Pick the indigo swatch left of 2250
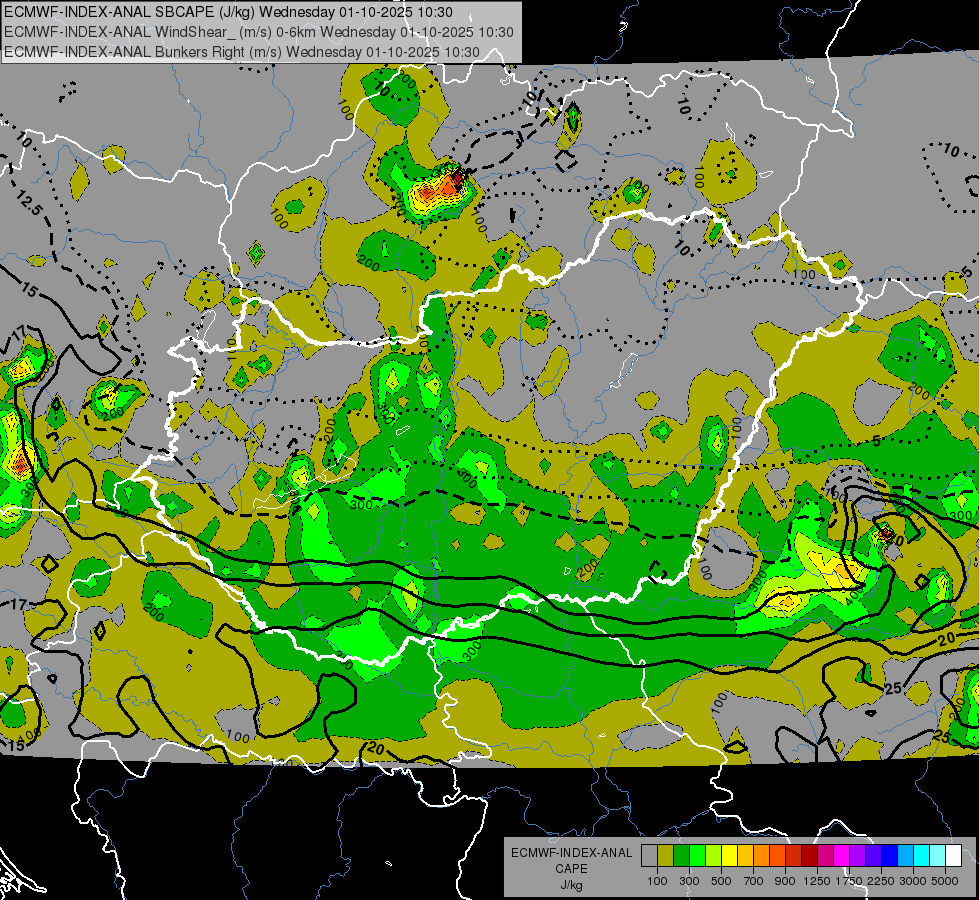979x900 pixels. pos(873,856)
